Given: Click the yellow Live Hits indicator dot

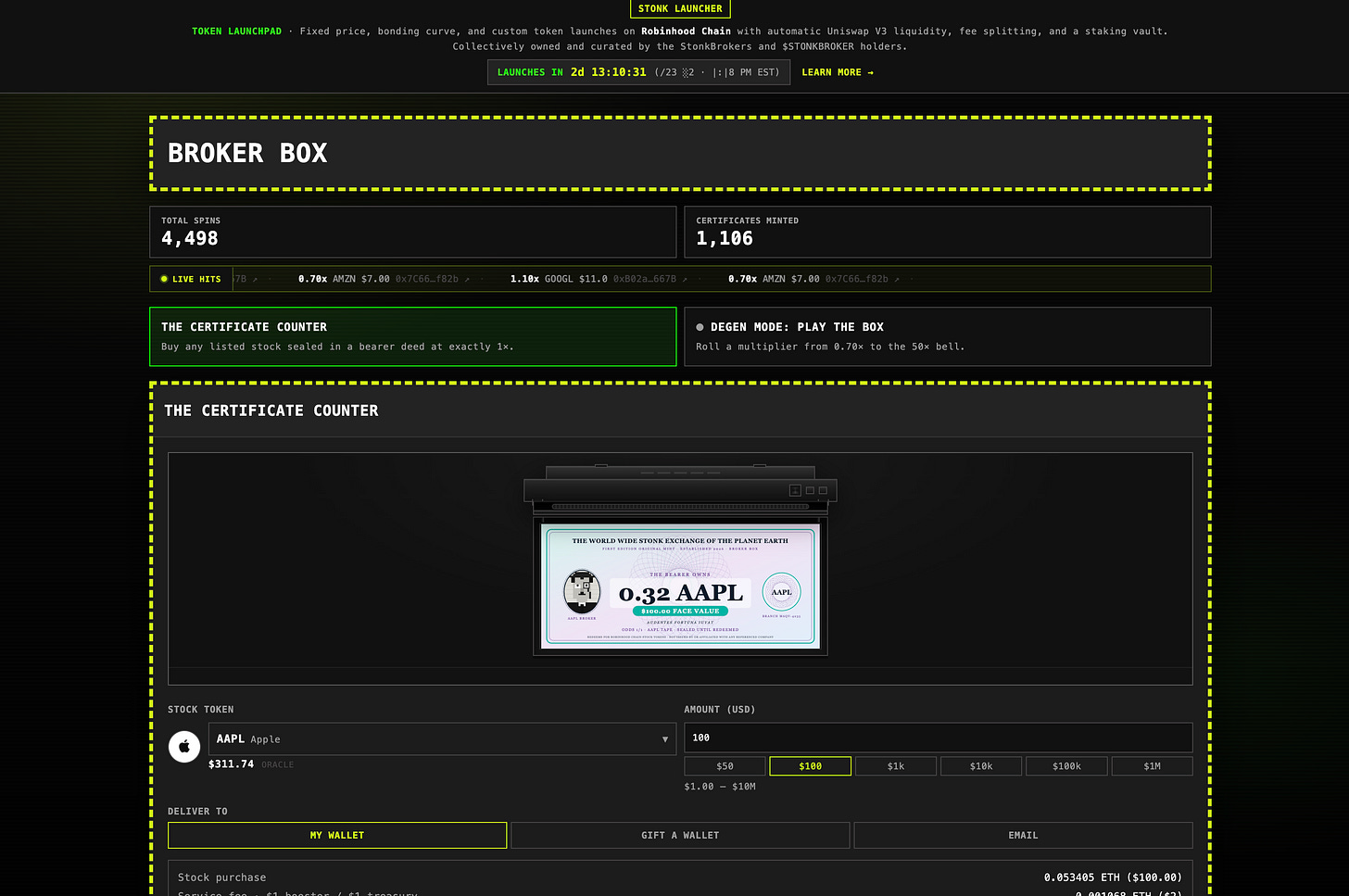Looking at the screenshot, I should 164,279.
